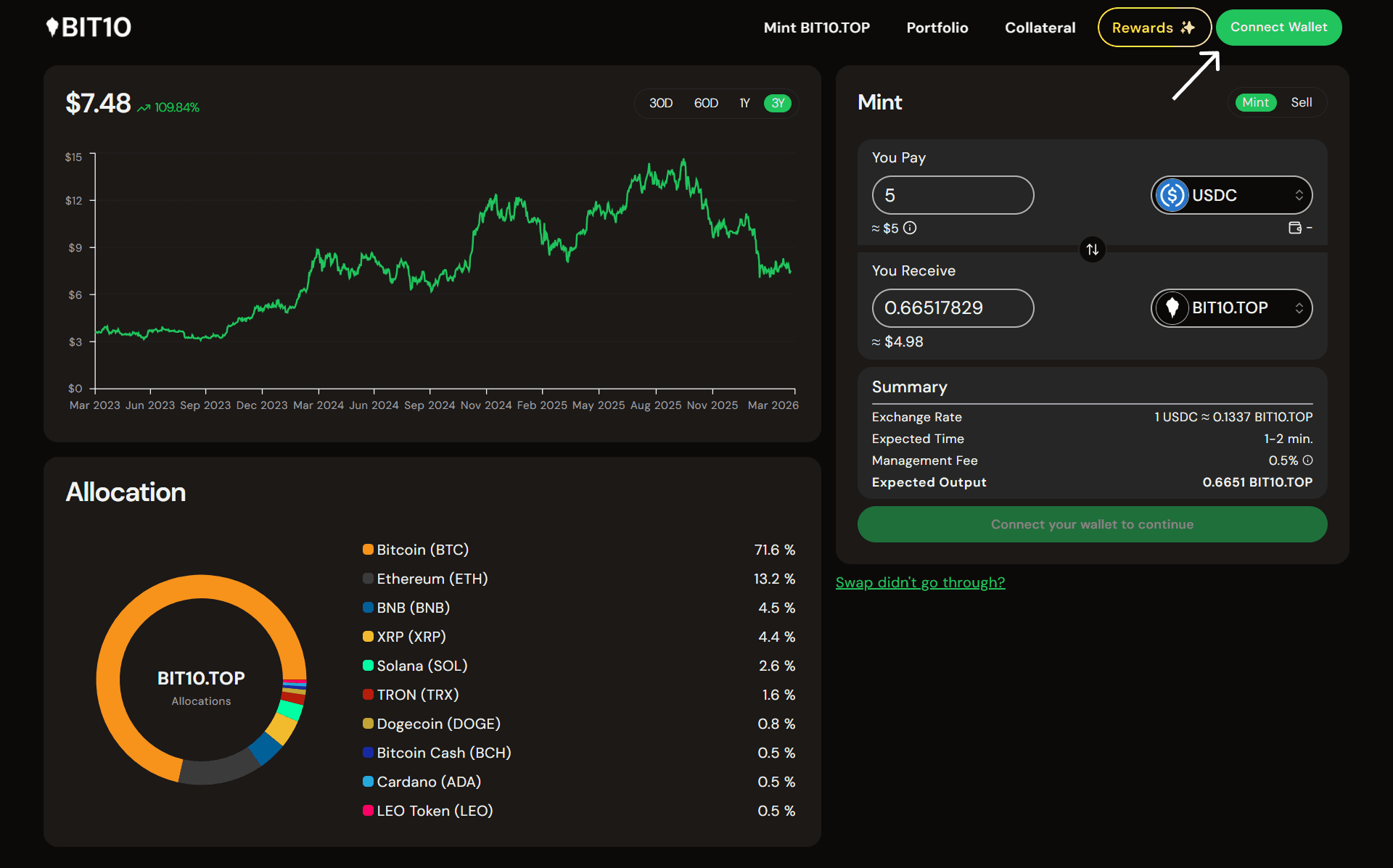Select the 1Y chart range
Viewport: 1393px width, 868px height.
(744, 103)
